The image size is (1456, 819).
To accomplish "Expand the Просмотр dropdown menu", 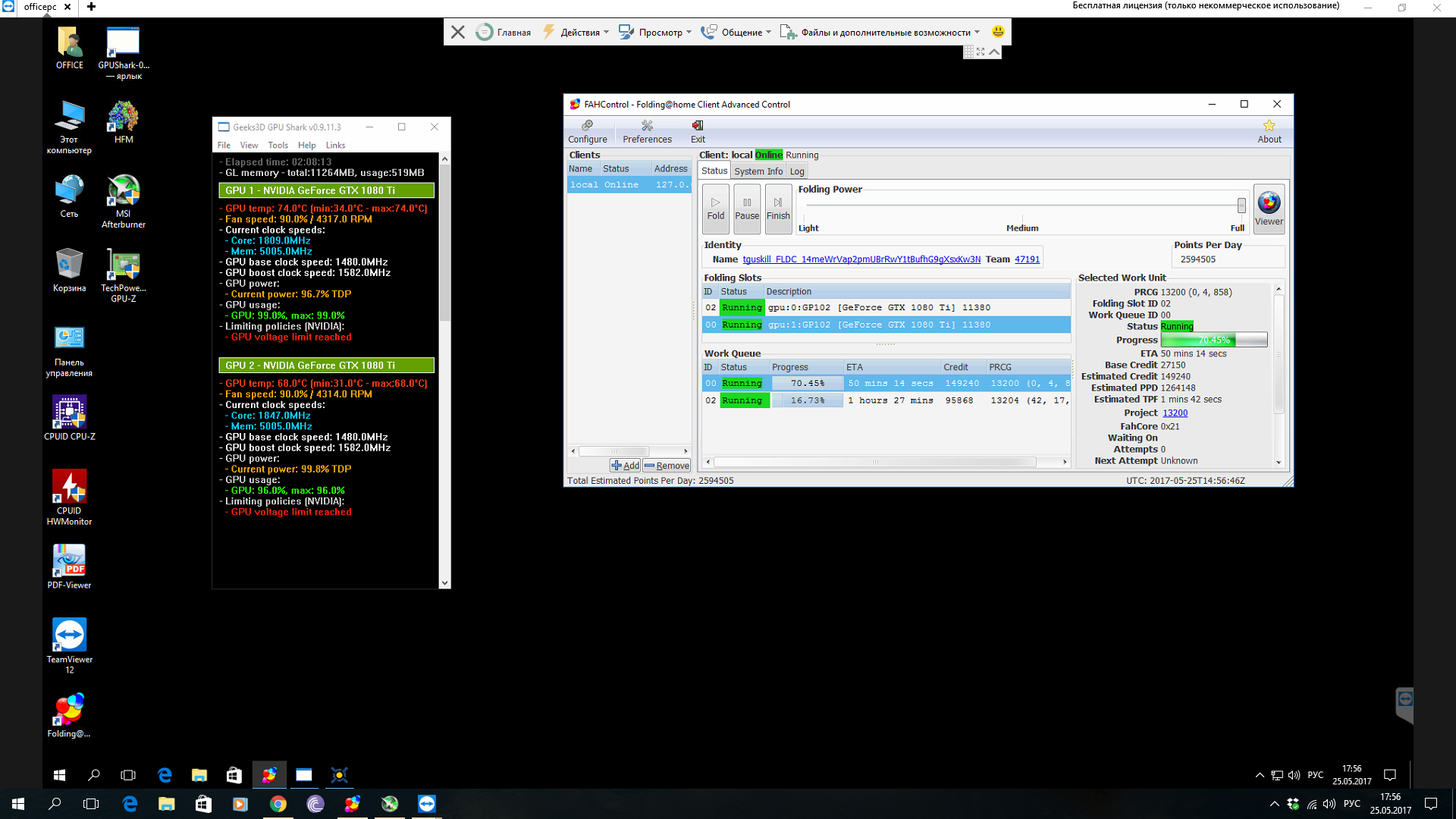I will (661, 32).
